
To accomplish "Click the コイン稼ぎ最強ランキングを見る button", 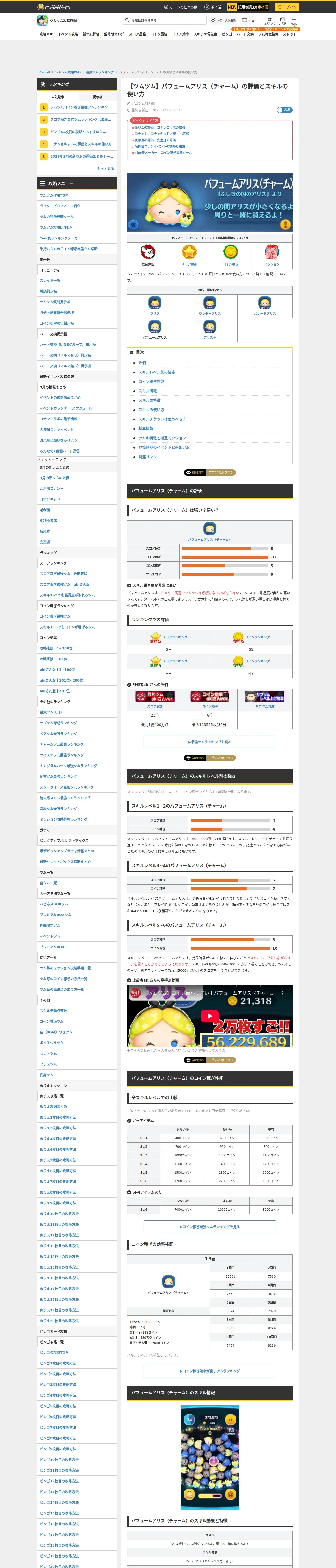I will pyautogui.click(x=210, y=1226).
